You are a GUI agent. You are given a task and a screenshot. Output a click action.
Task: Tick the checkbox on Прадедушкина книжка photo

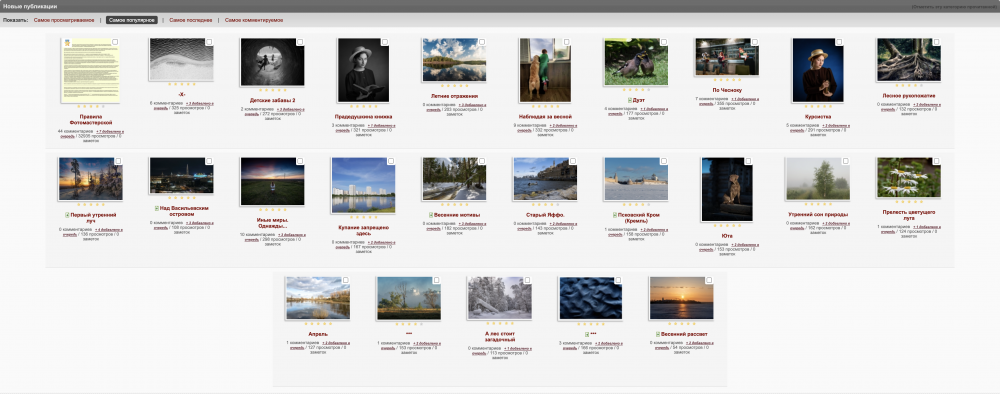pyautogui.click(x=385, y=42)
